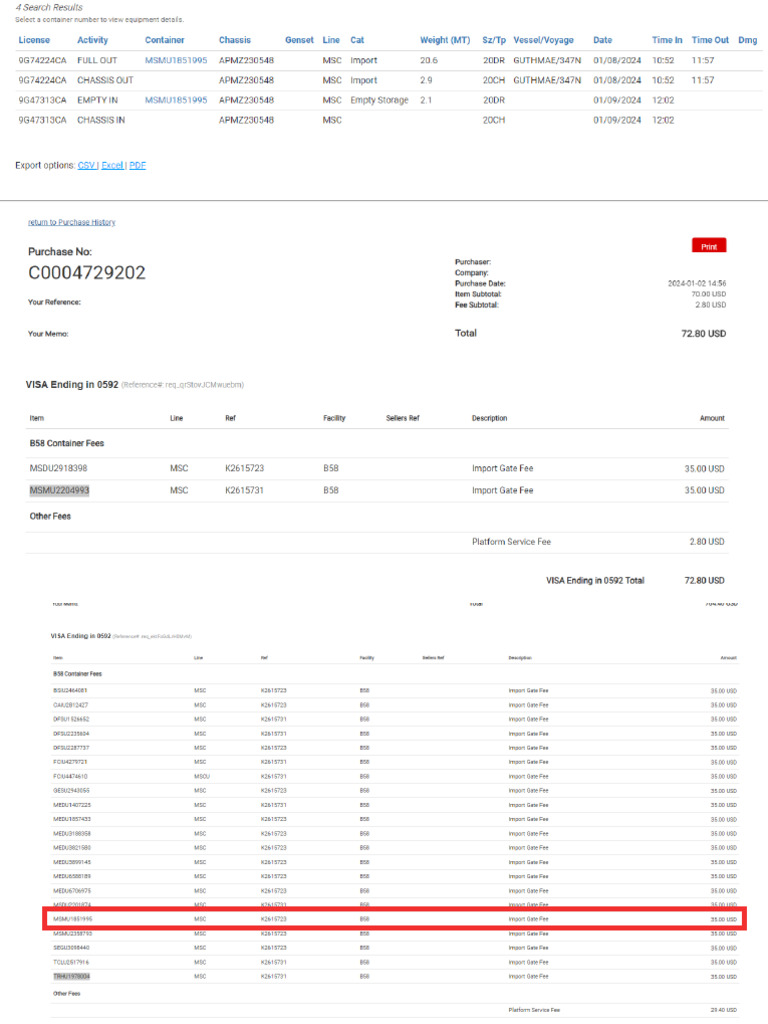Image resolution: width=768 pixels, height=1024 pixels.
Task: Click date 01/09/2024 in the EMPTY IN row
Action: click(617, 100)
